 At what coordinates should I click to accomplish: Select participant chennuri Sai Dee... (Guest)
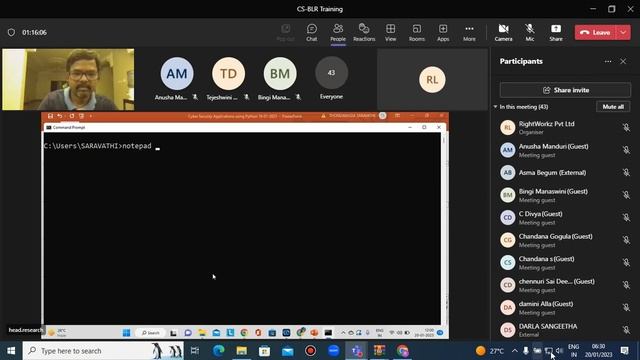[565, 285]
